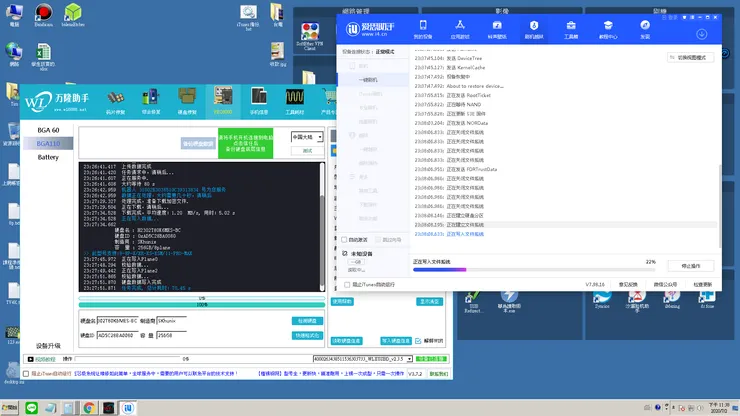Click the video tutorial play icon in WL
The width and height of the screenshot is (740, 416).
(31, 359)
